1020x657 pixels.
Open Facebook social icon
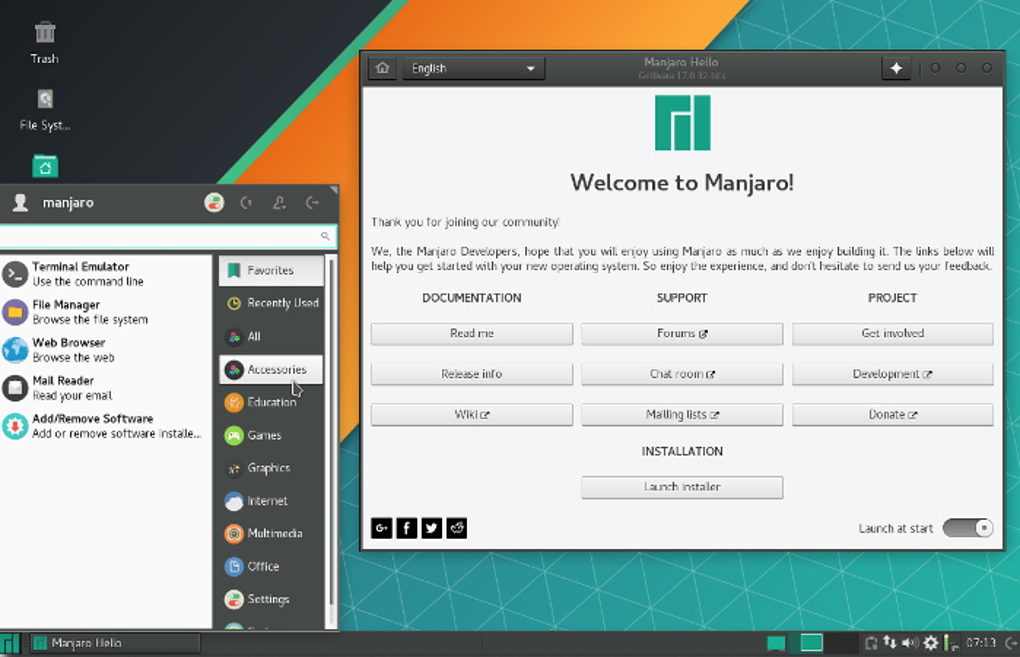407,528
